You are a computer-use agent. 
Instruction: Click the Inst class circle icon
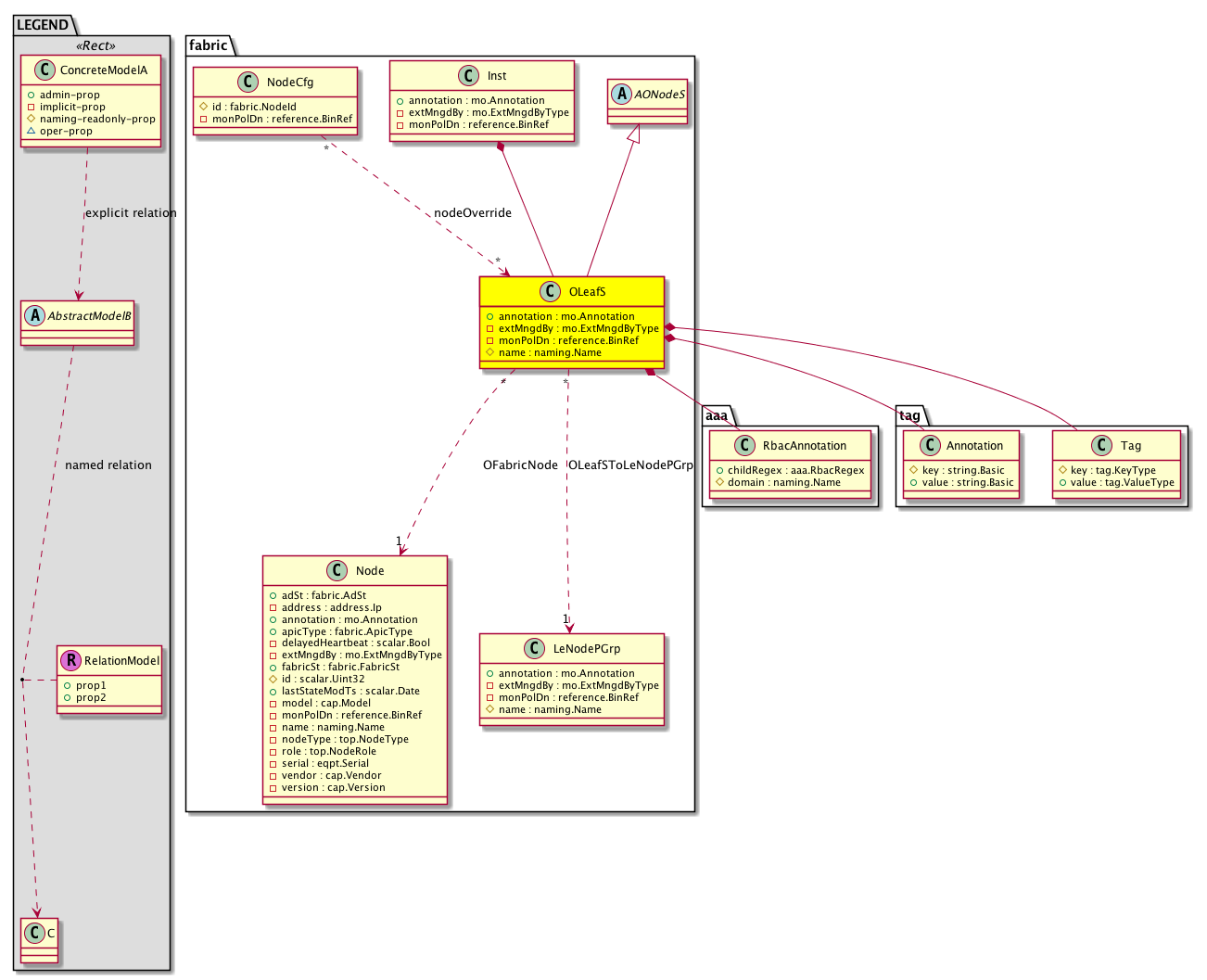pyautogui.click(x=469, y=76)
